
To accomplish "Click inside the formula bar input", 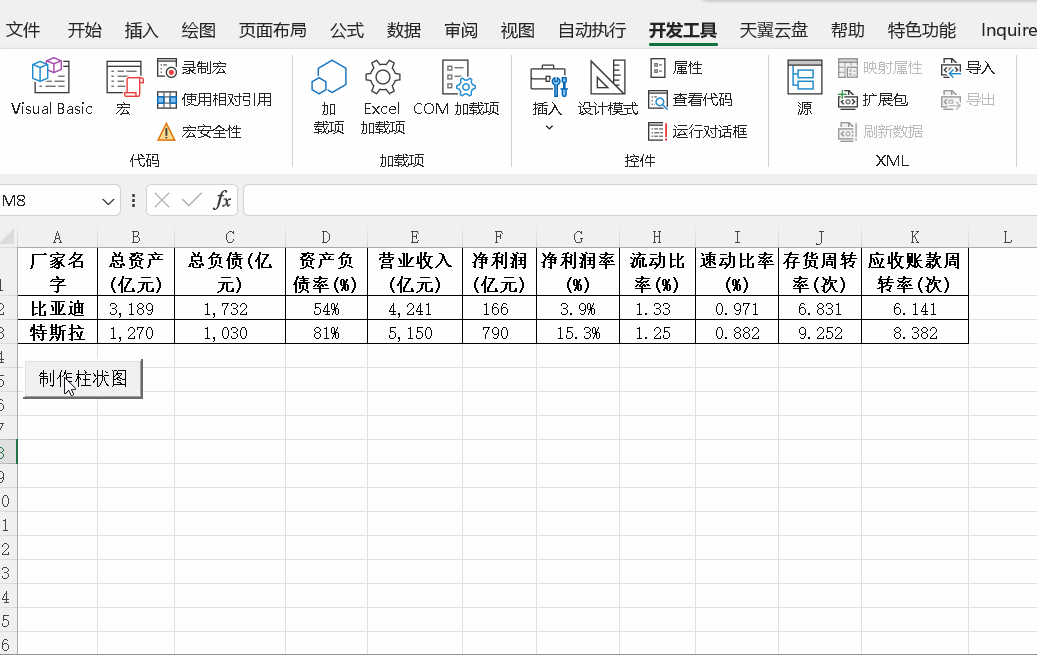I will click(x=640, y=200).
